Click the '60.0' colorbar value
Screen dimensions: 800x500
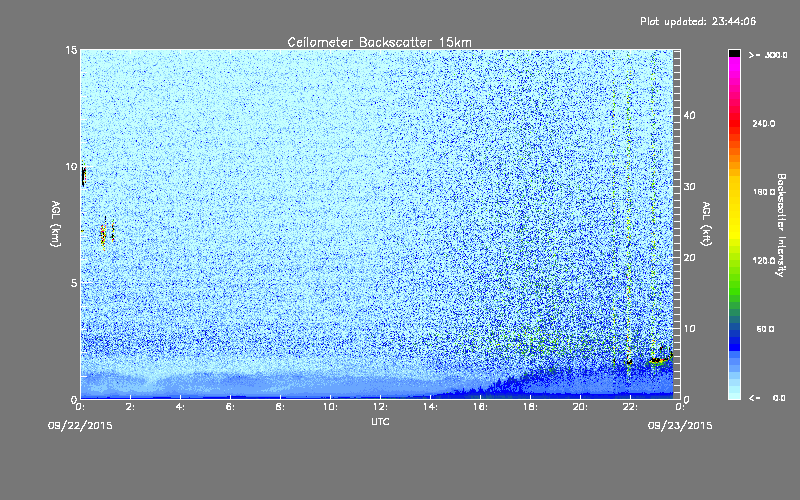(x=765, y=329)
